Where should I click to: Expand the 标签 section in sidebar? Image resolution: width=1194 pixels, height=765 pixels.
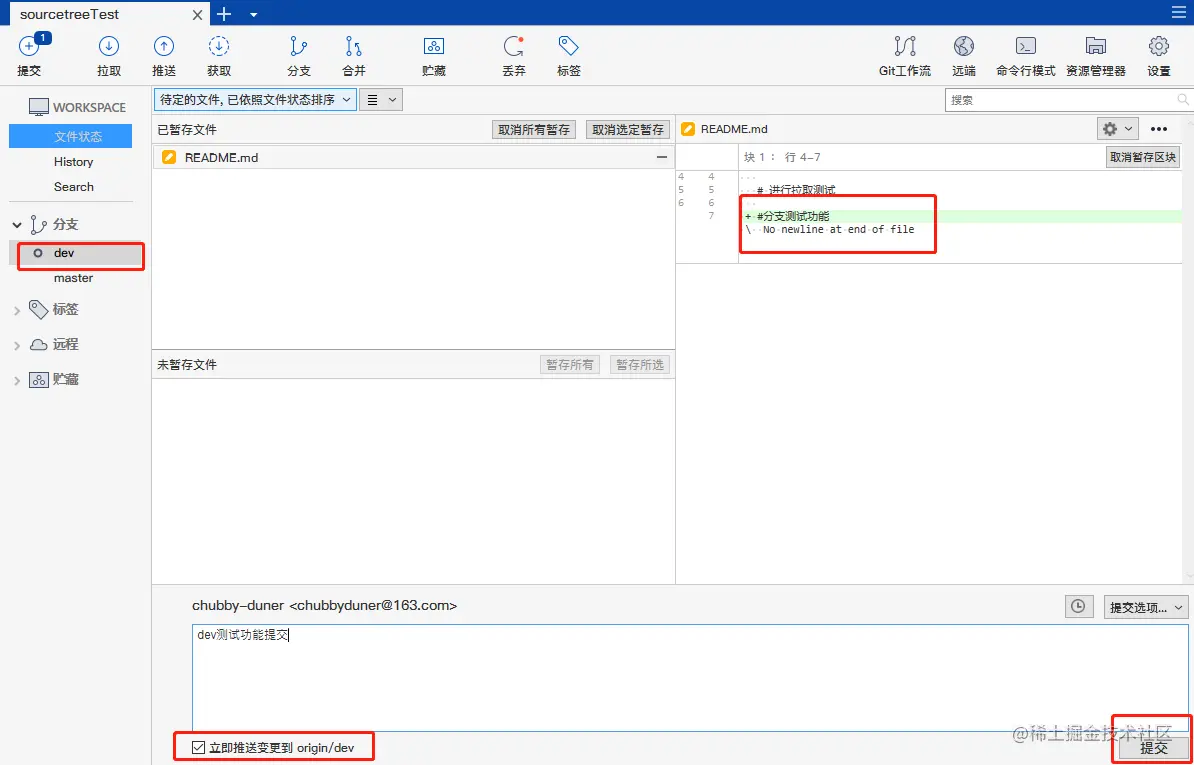click(x=17, y=310)
